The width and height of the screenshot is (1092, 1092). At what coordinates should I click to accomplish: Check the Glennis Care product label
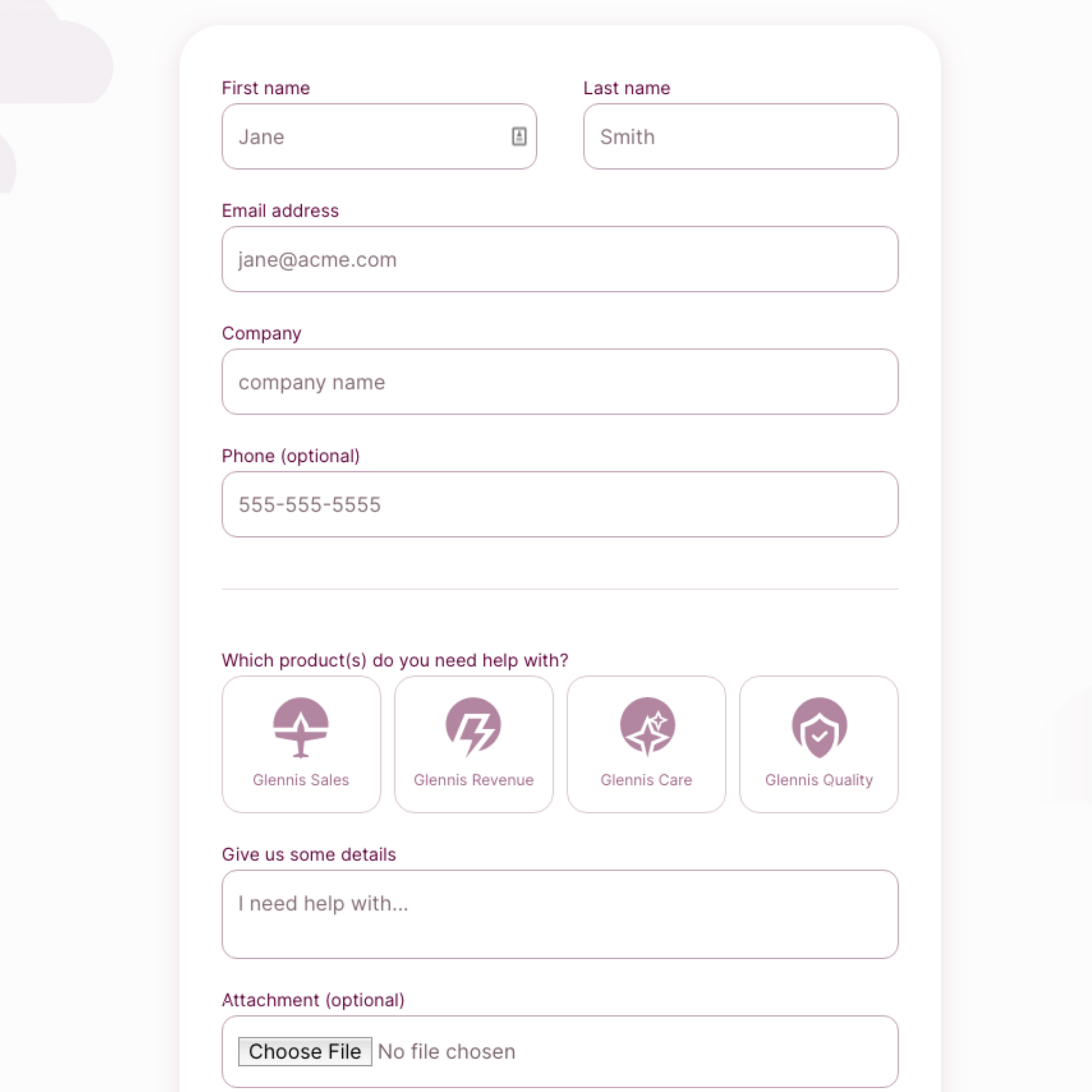pyautogui.click(x=646, y=780)
